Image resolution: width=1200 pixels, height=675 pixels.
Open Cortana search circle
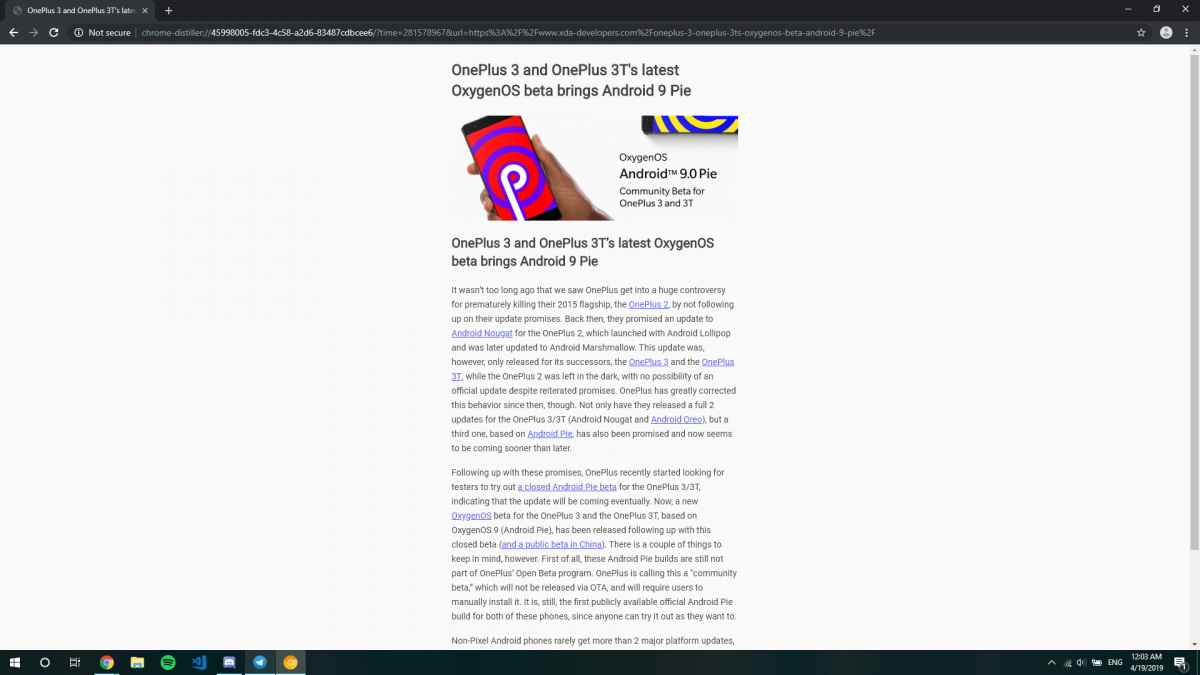(45, 662)
